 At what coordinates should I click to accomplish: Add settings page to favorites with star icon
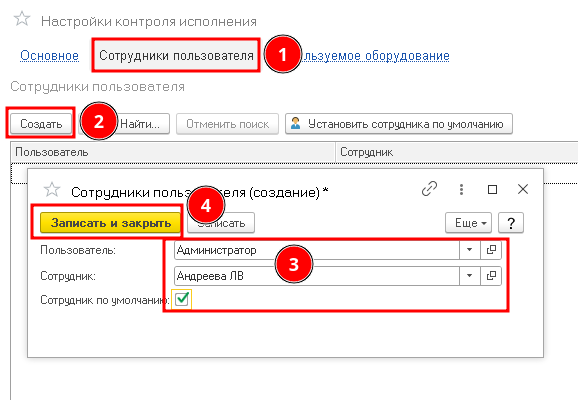coord(22,19)
